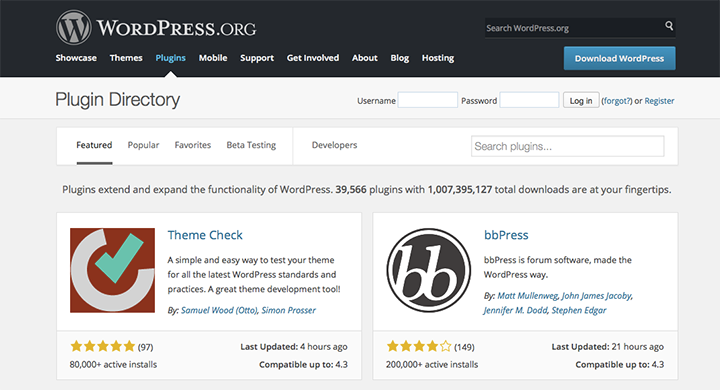
Task: Open Support in the header menu
Action: [257, 58]
